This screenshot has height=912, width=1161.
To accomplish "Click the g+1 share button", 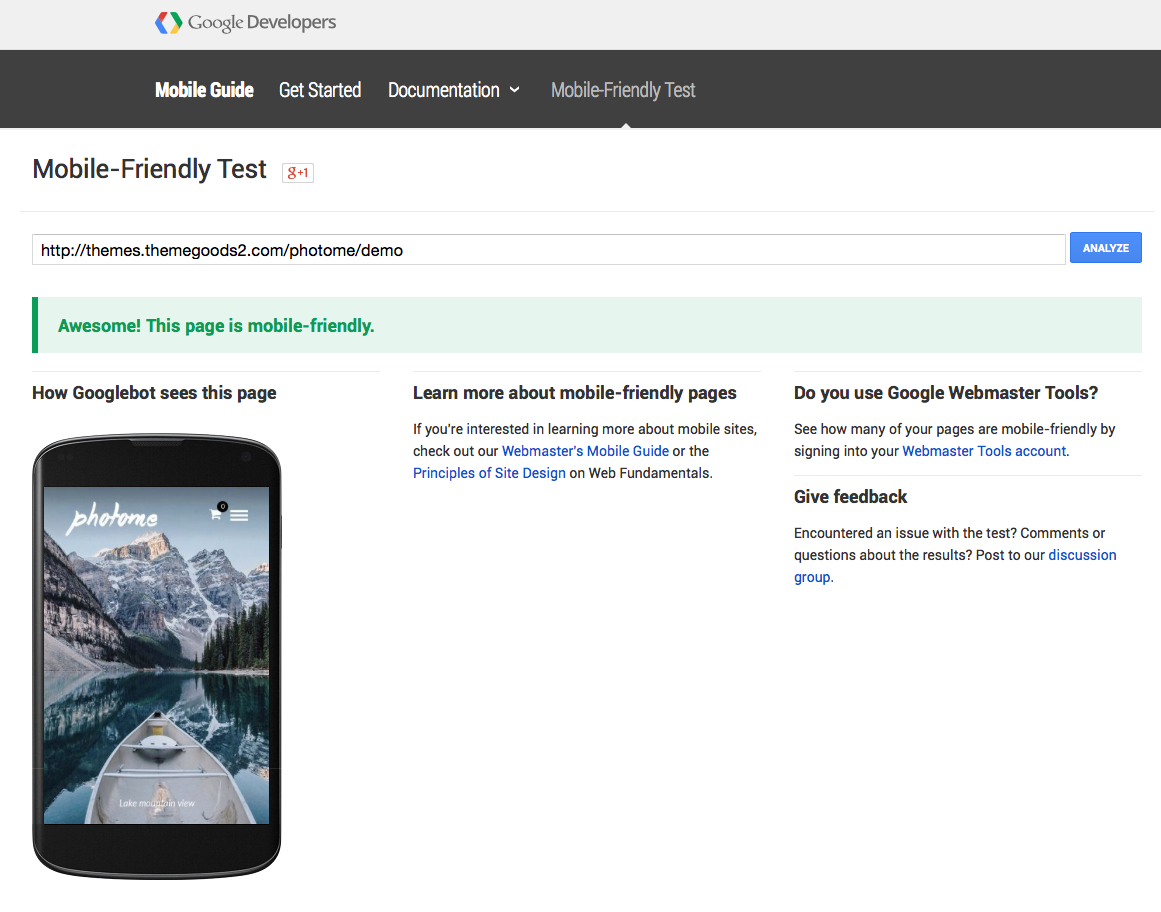I will pos(298,172).
